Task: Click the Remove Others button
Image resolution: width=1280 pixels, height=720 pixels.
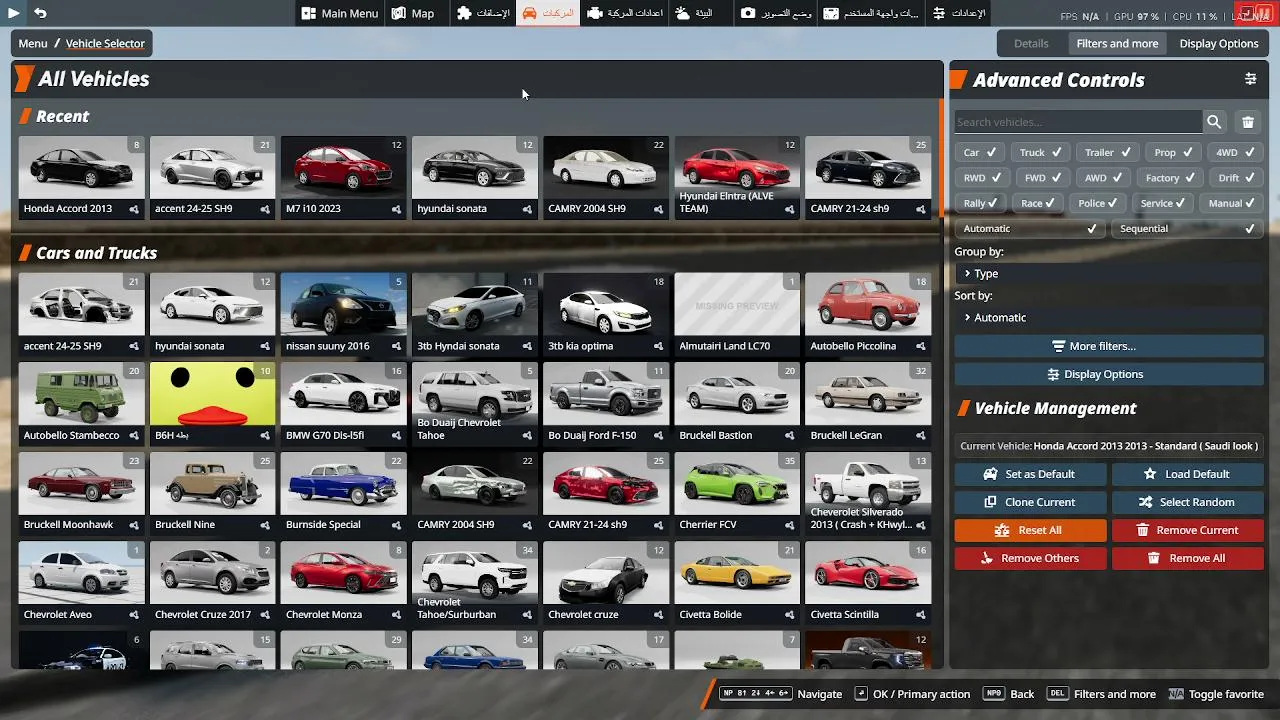Action: pos(1030,558)
